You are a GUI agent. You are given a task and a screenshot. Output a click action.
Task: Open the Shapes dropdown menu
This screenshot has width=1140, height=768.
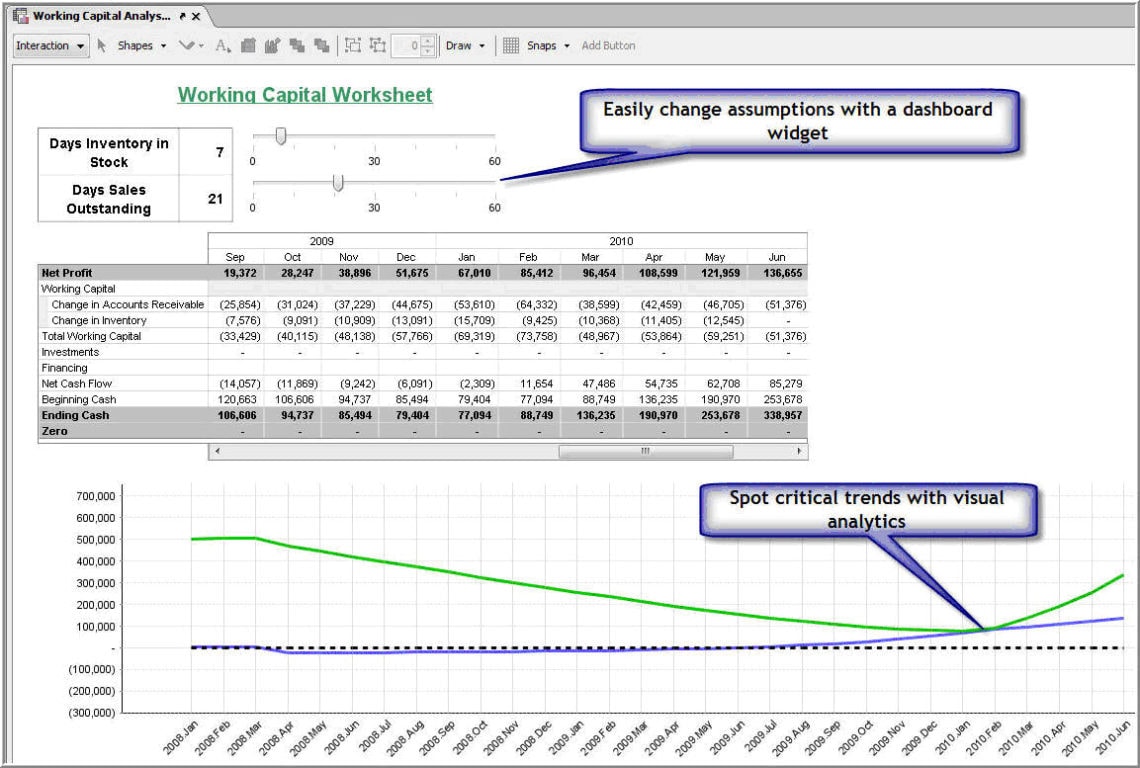pos(163,45)
